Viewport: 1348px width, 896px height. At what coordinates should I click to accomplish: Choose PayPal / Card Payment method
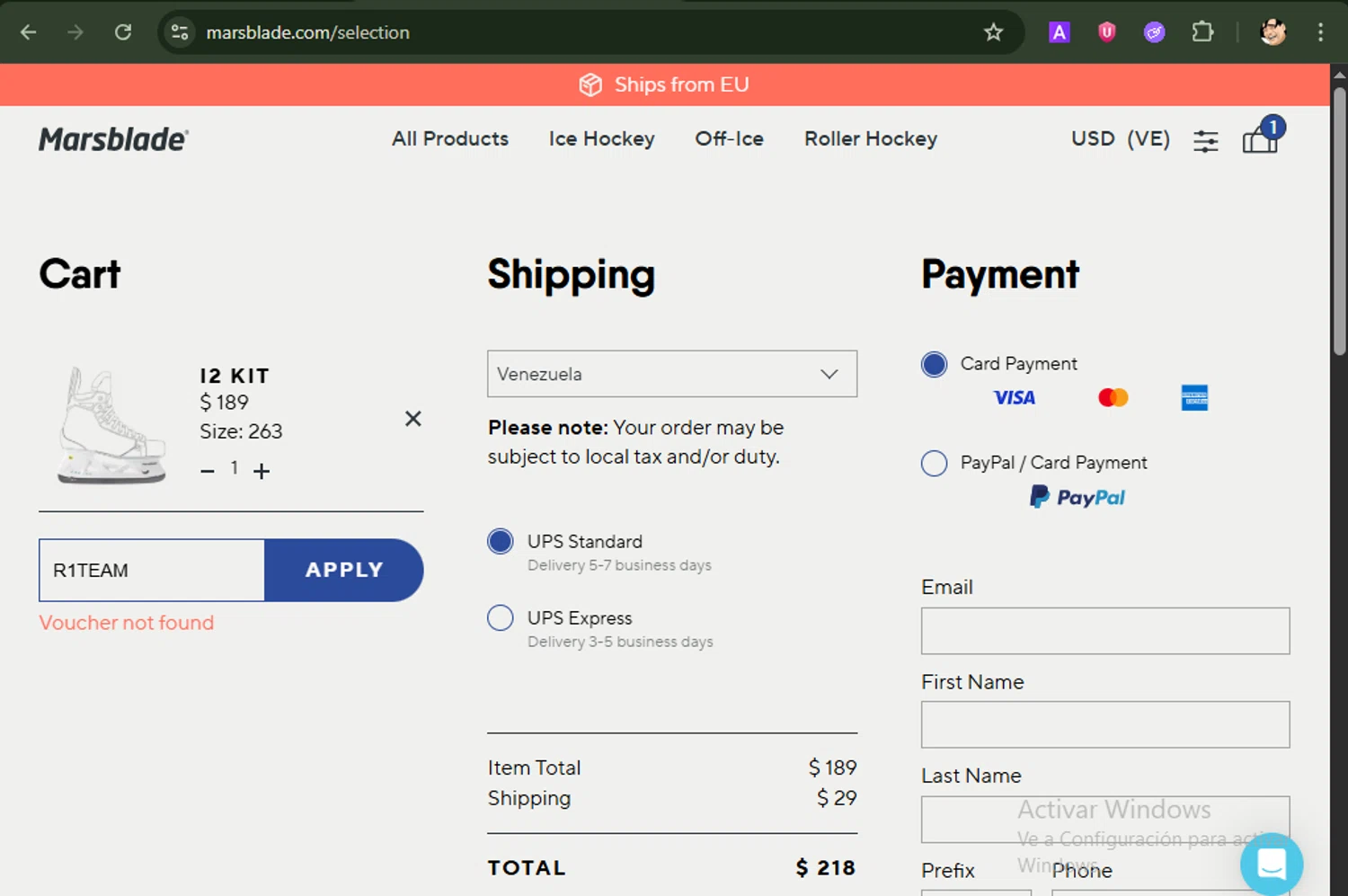coord(935,463)
